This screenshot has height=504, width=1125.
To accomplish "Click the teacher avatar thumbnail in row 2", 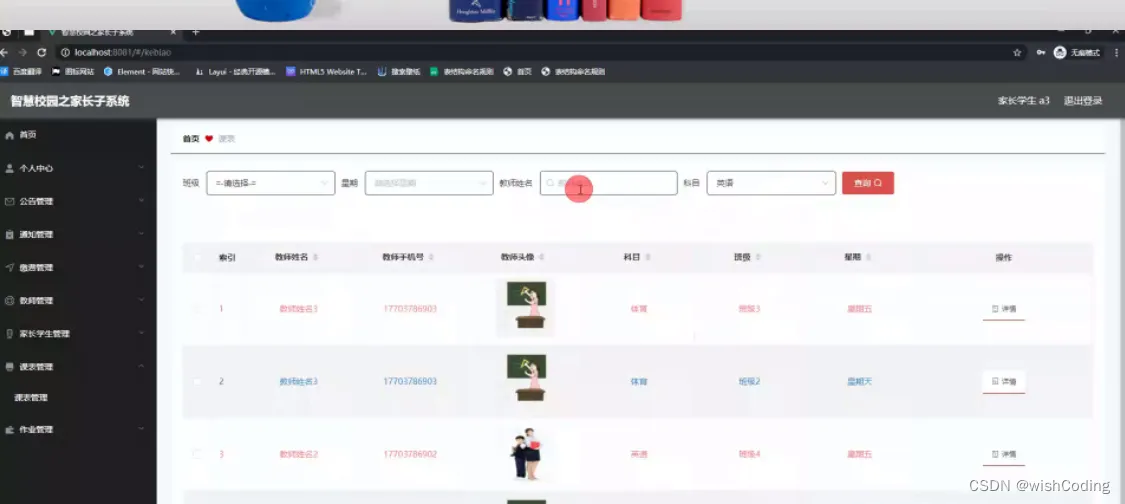I will coord(527,378).
